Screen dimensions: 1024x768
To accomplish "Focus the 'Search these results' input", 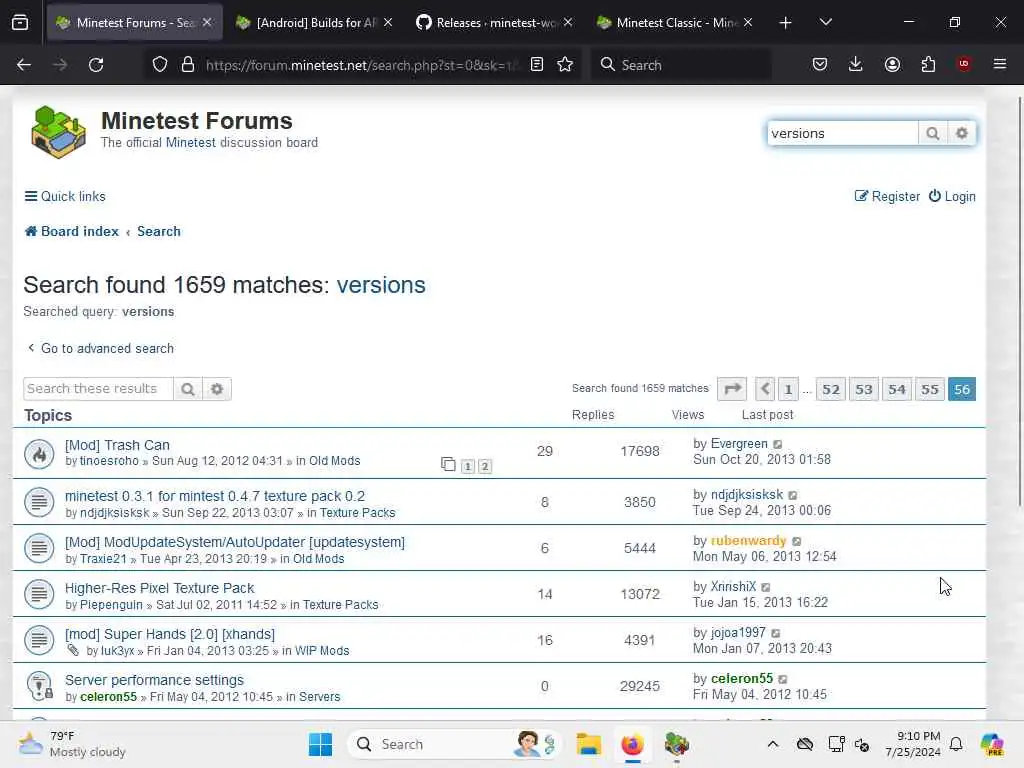I will [99, 389].
